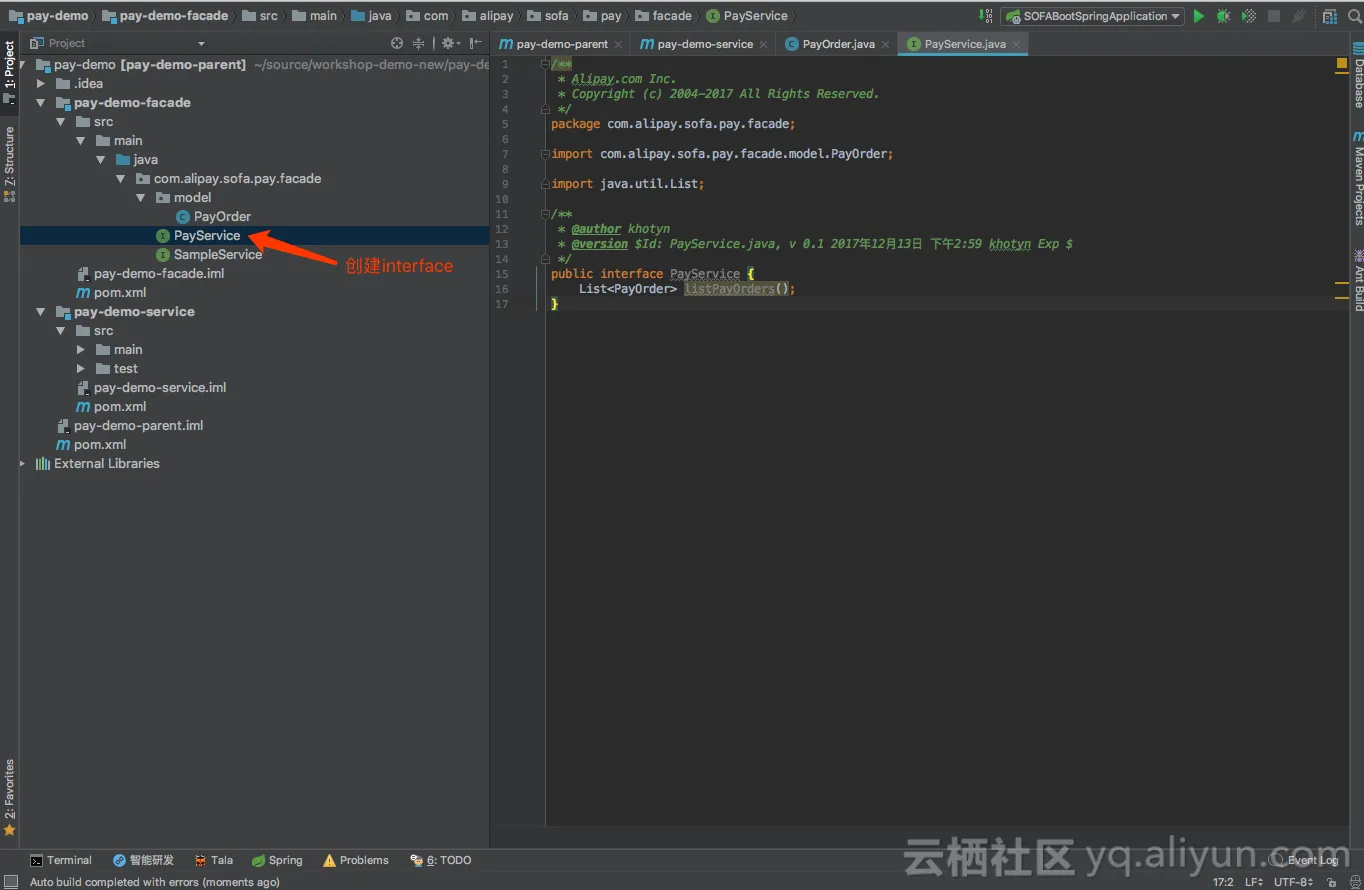Viewport: 1364px width, 890px height.
Task: Click the lock read-only icon in status bar
Action: (1331, 882)
